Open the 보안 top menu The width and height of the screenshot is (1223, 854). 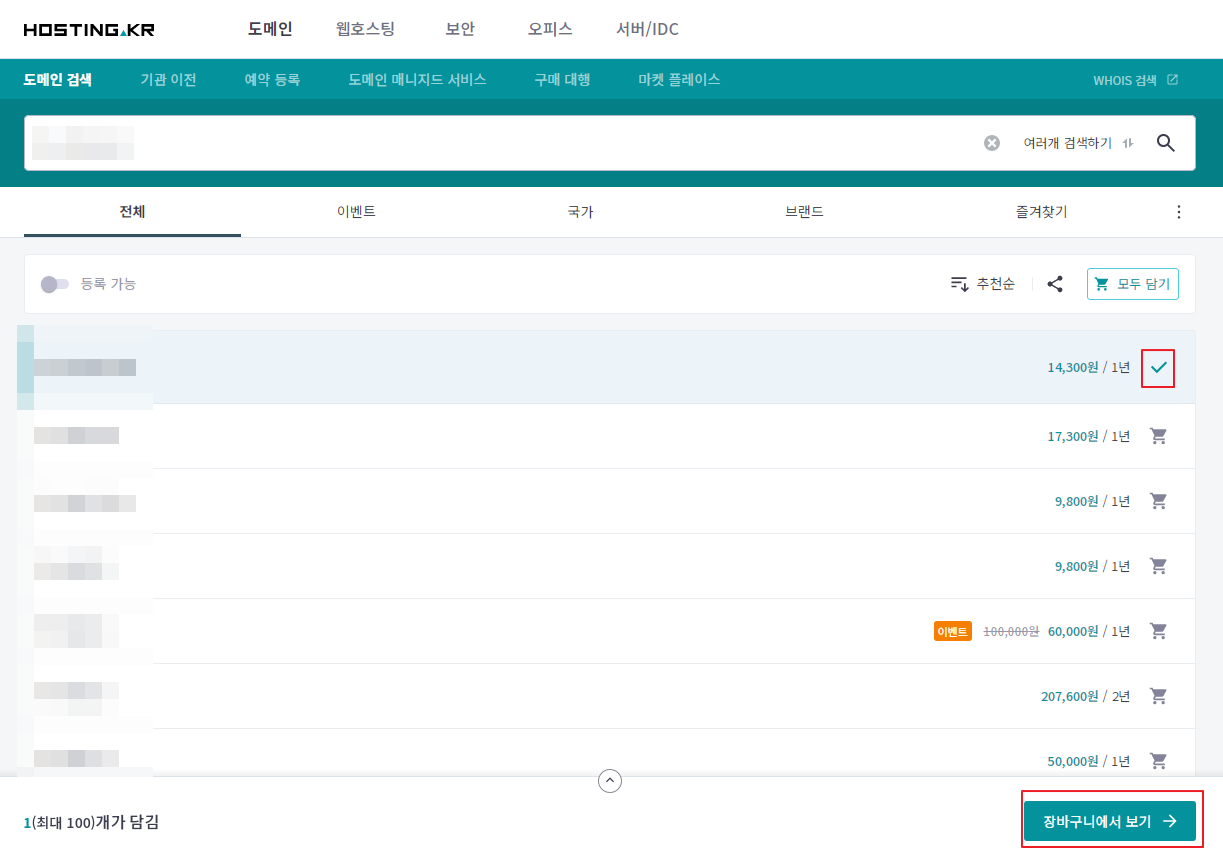[x=460, y=29]
